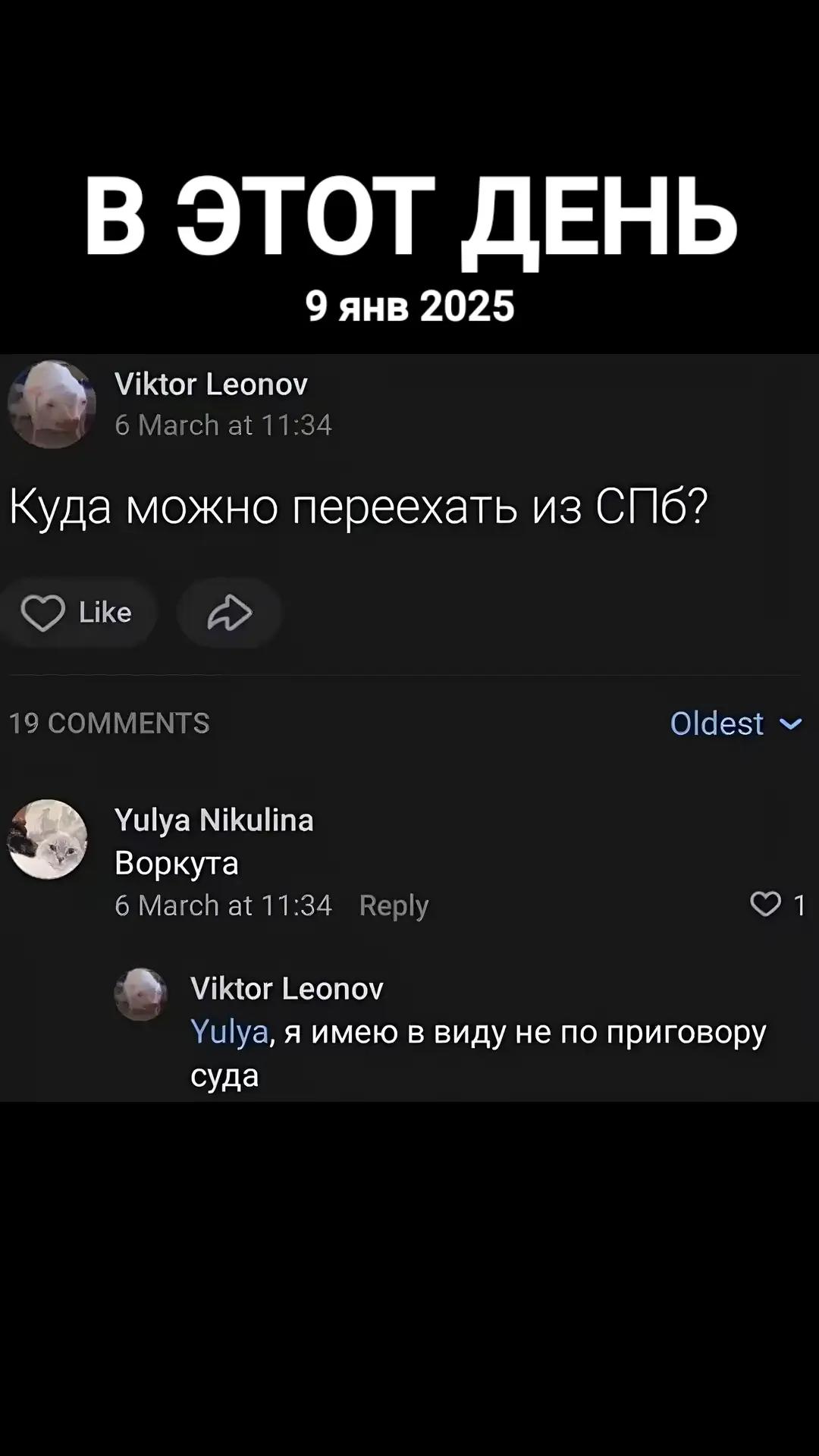Select the post text about moving from СПб
This screenshot has height=1456, width=819.
(358, 507)
